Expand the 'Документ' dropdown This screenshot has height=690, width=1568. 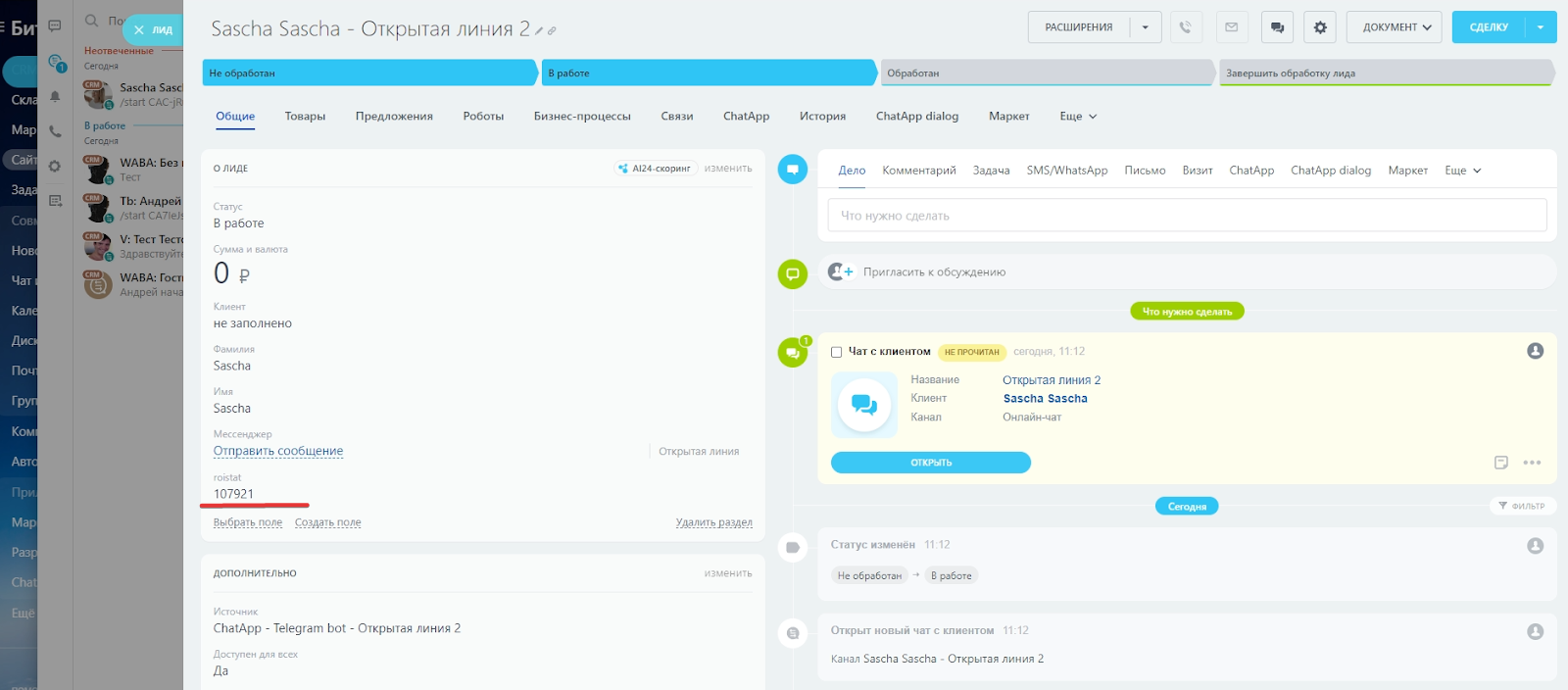(1394, 27)
